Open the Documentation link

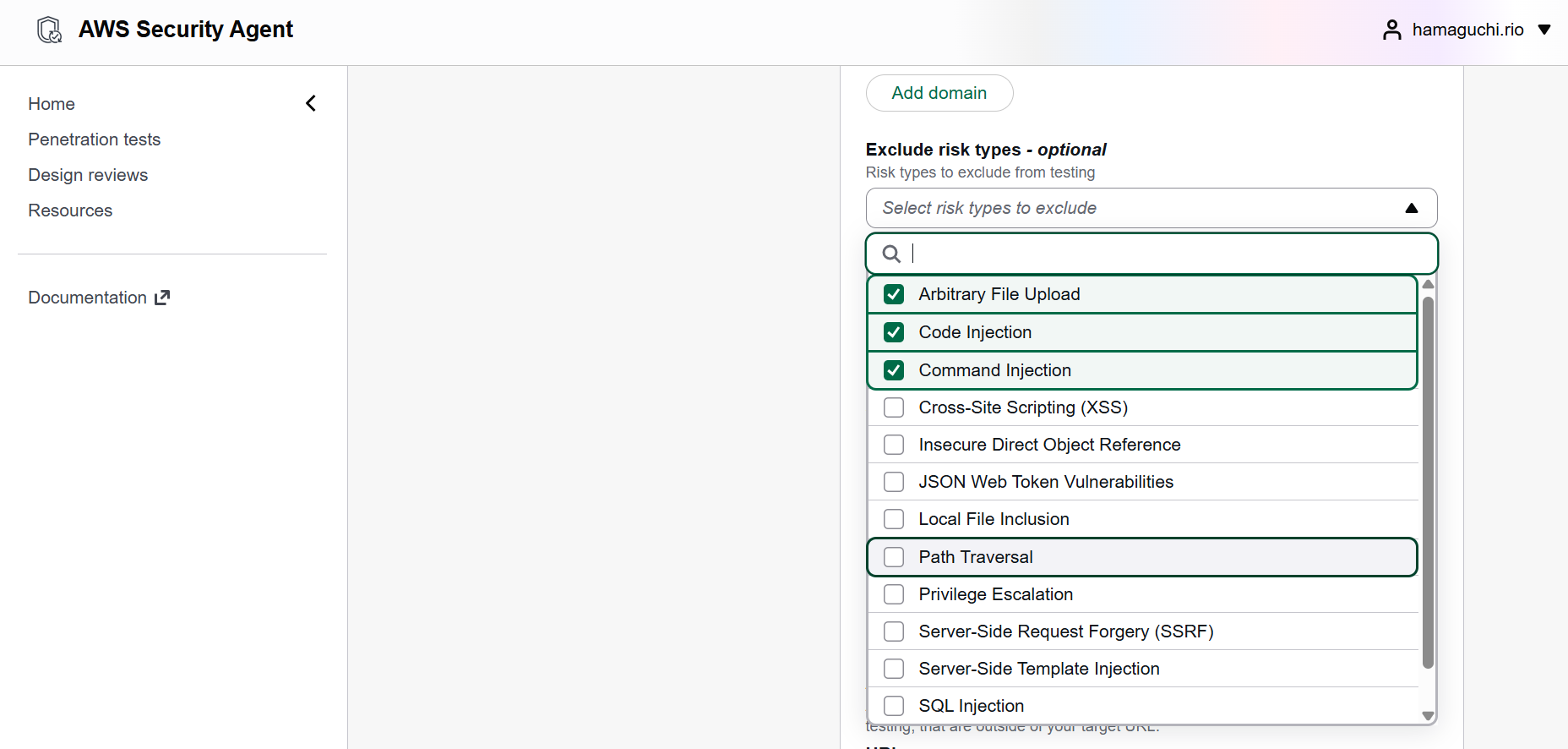click(x=88, y=298)
